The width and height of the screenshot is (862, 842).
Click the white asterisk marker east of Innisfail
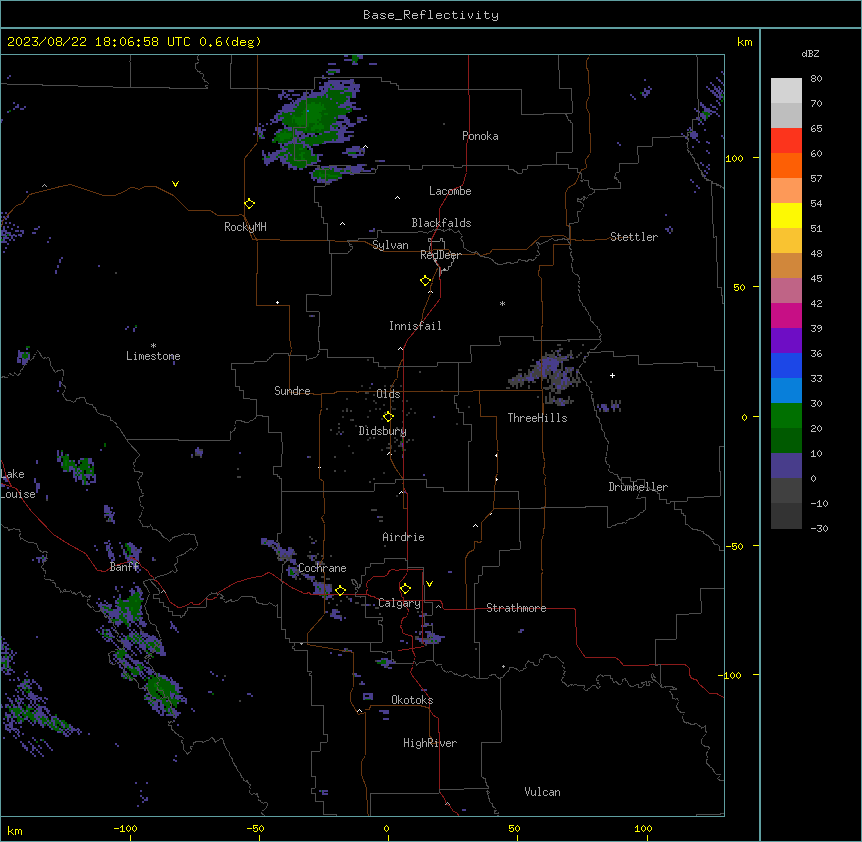[x=502, y=303]
